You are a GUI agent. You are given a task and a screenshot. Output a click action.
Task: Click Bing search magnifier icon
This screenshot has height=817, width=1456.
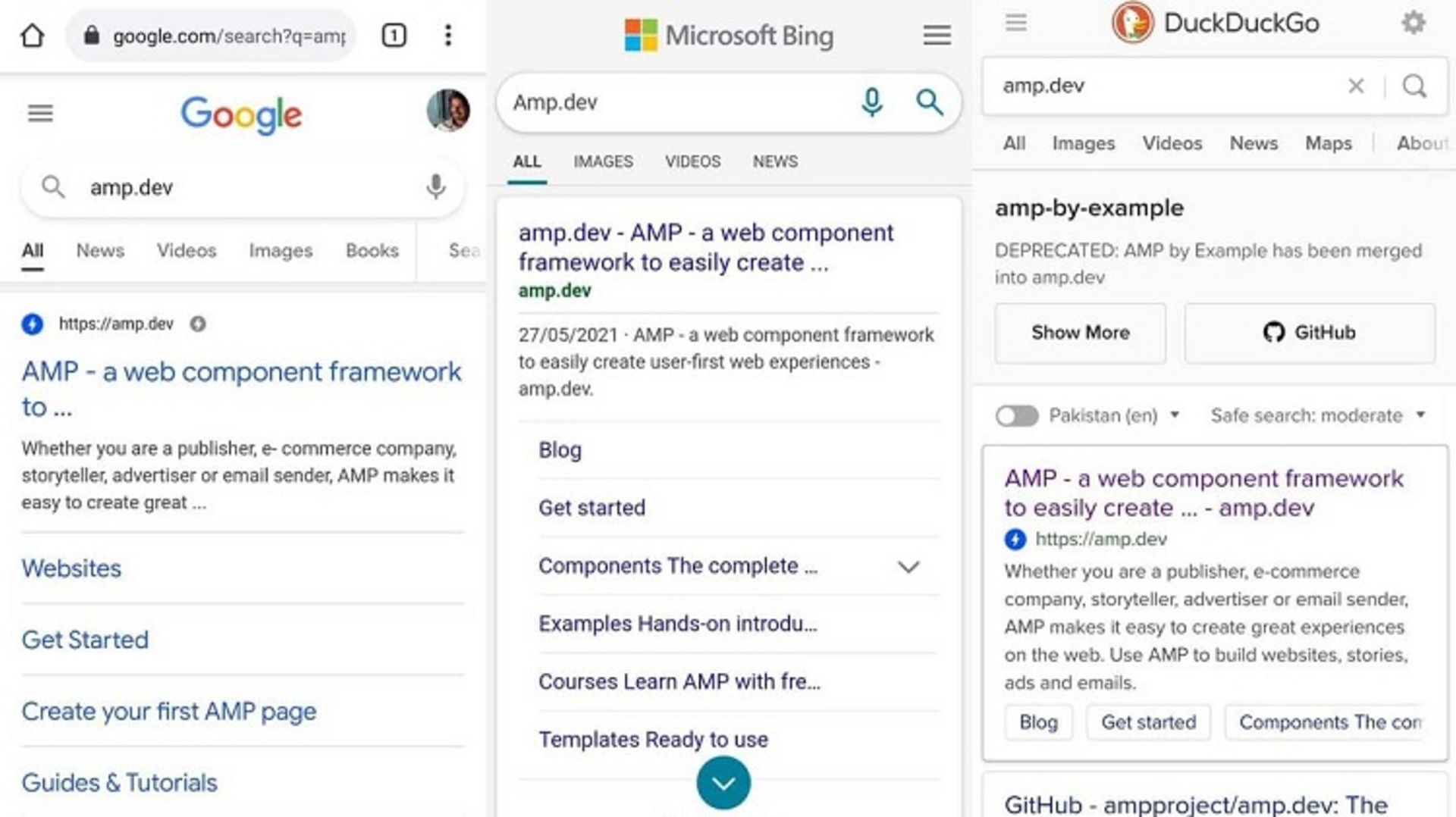coord(930,102)
